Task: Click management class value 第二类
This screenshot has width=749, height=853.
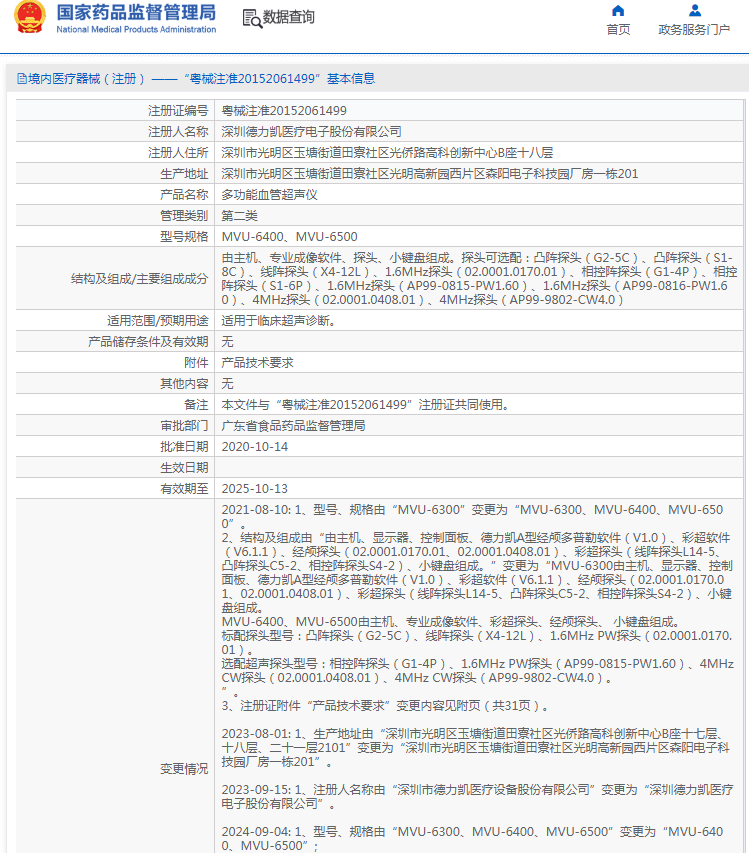Action: 239,216
